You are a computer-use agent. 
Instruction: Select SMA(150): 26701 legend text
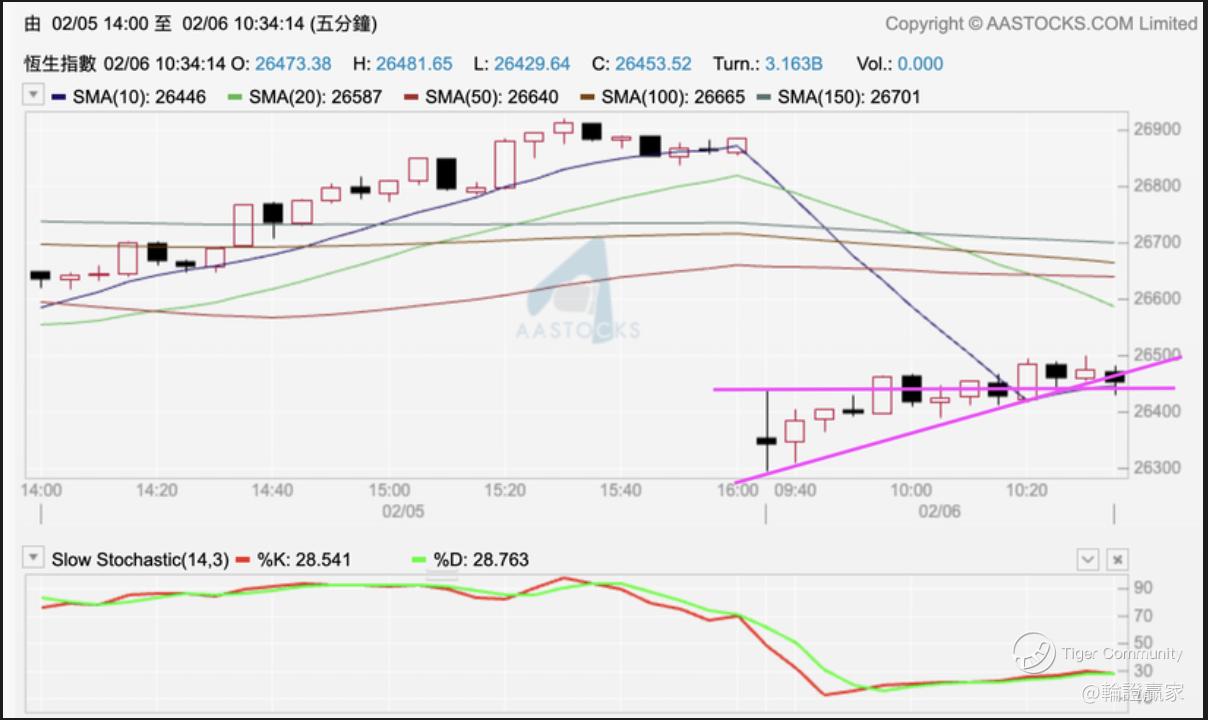pos(849,97)
